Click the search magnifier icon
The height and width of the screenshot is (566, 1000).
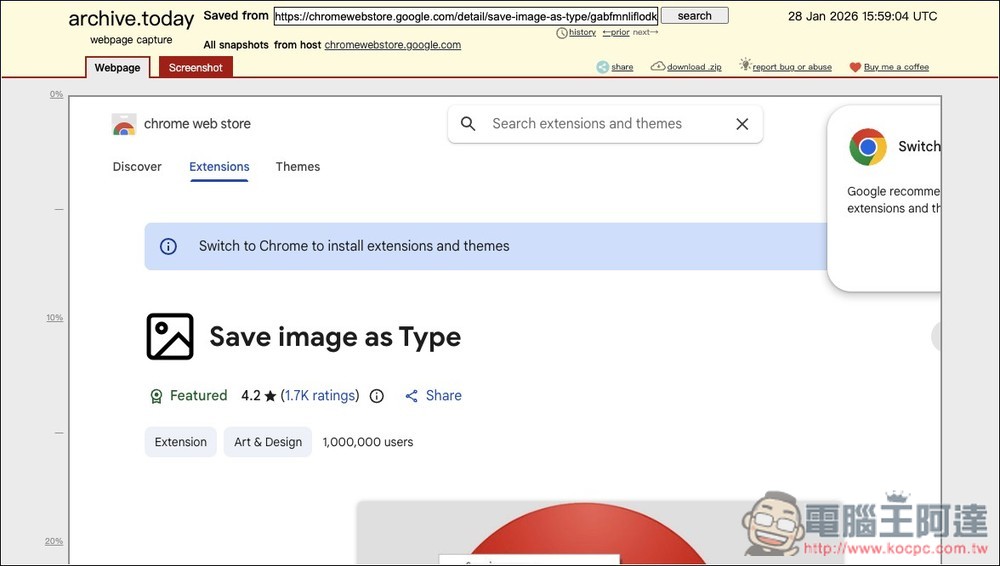468,124
